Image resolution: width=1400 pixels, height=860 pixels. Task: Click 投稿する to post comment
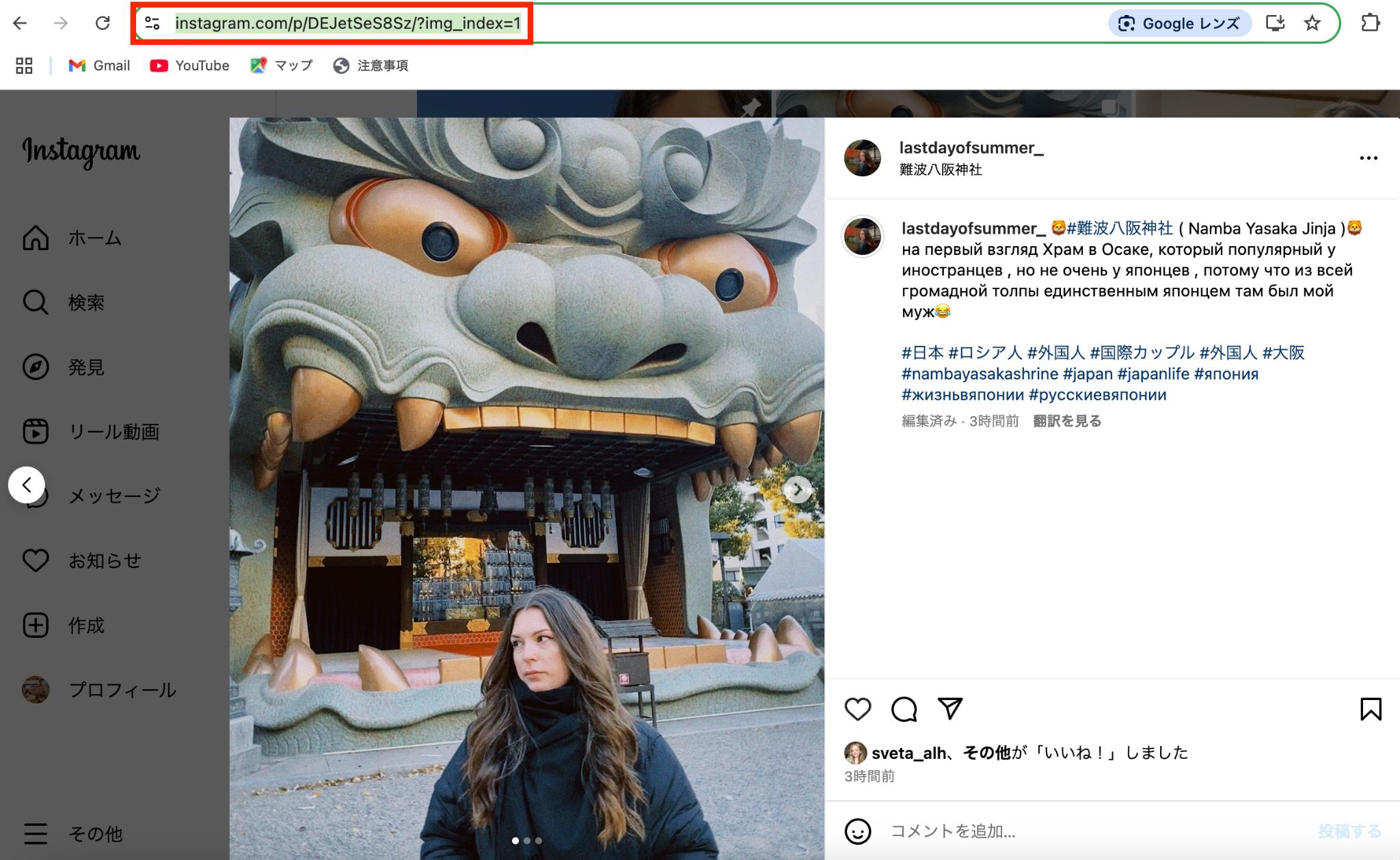click(x=1350, y=831)
